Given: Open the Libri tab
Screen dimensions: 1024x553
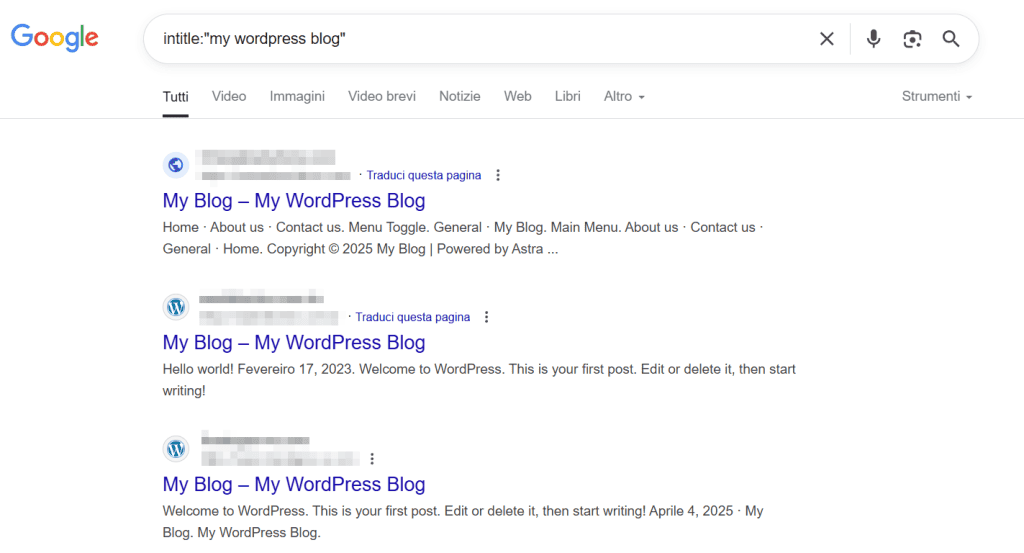Looking at the screenshot, I should point(568,97).
